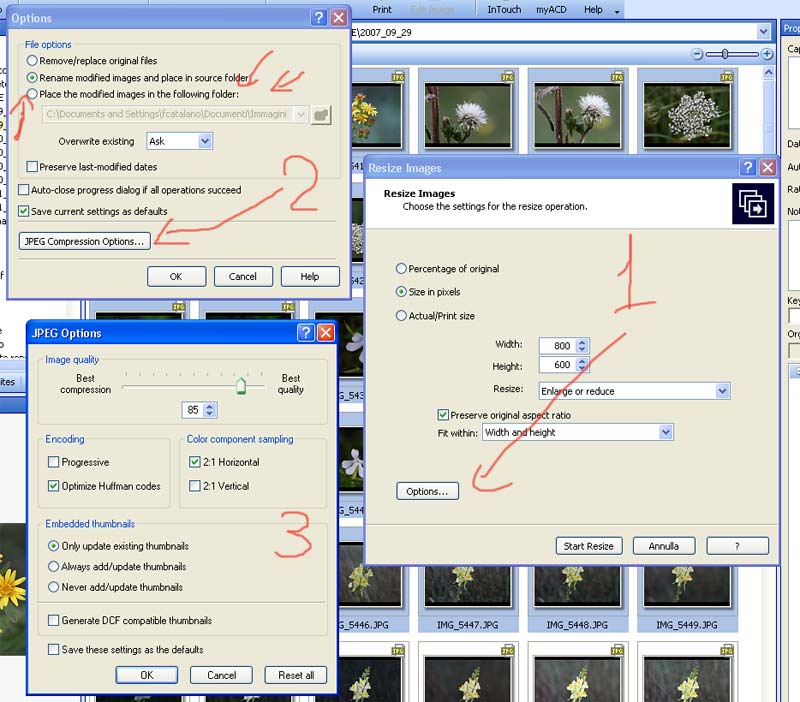Viewport: 800px width, 702px height.
Task: Enable Progressive encoding checkbox
Action: tap(53, 462)
